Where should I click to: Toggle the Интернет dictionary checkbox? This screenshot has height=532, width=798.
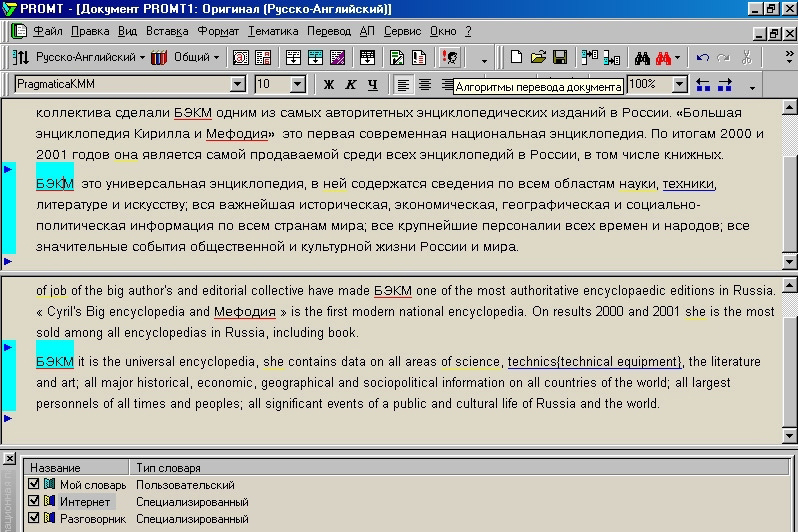pos(34,502)
